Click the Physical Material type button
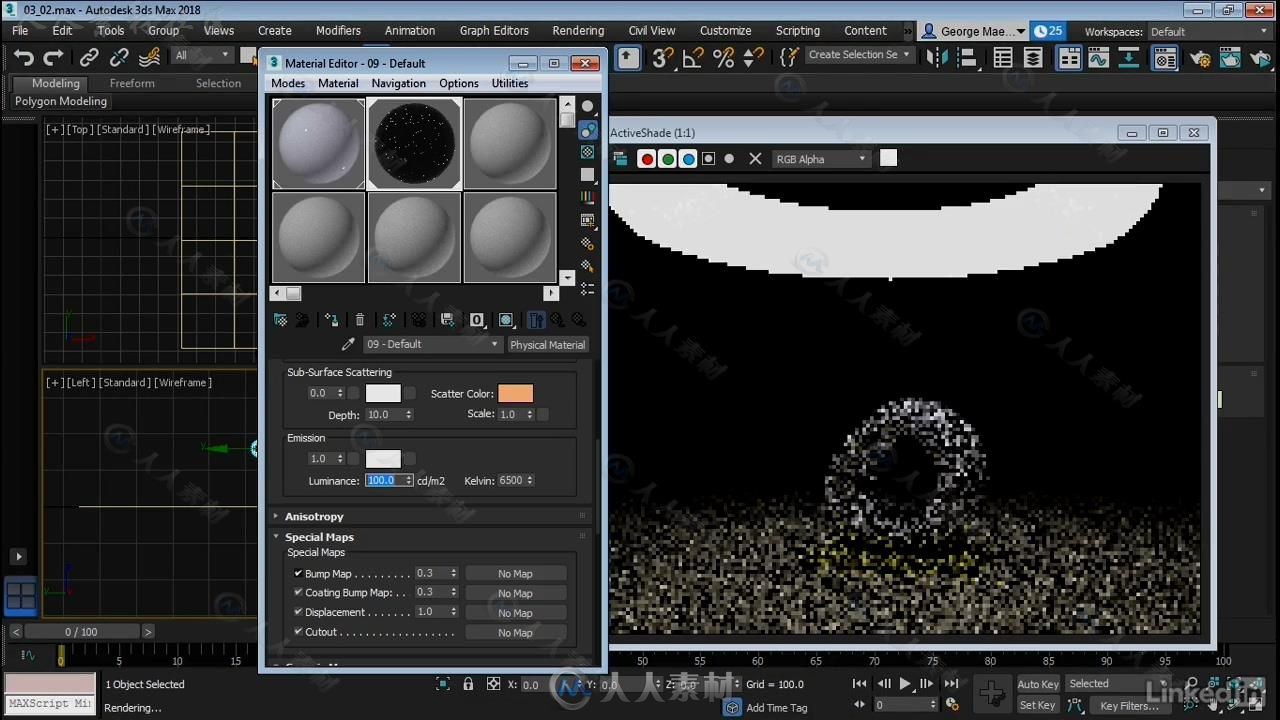1280x720 pixels. coord(547,344)
